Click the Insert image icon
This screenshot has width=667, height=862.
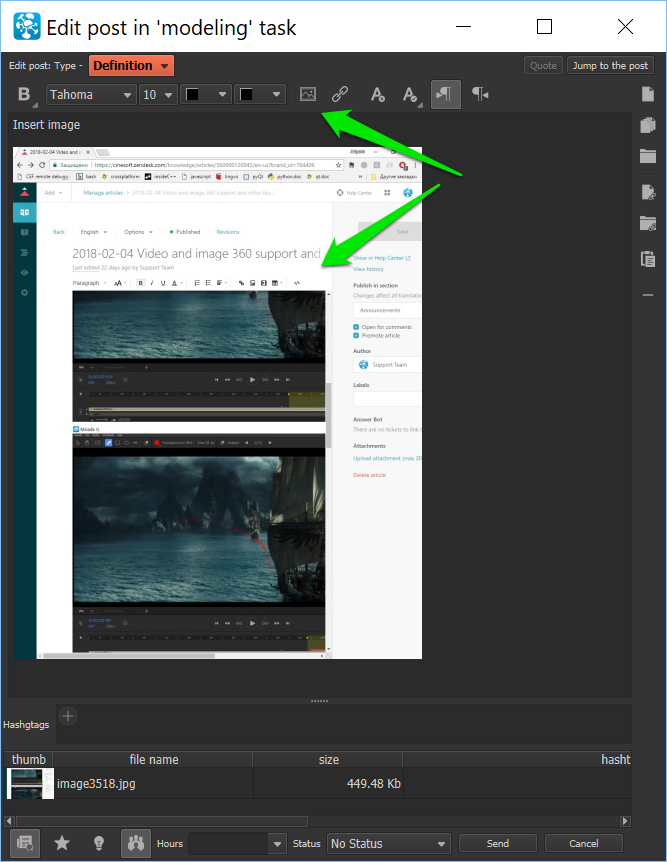coord(308,95)
